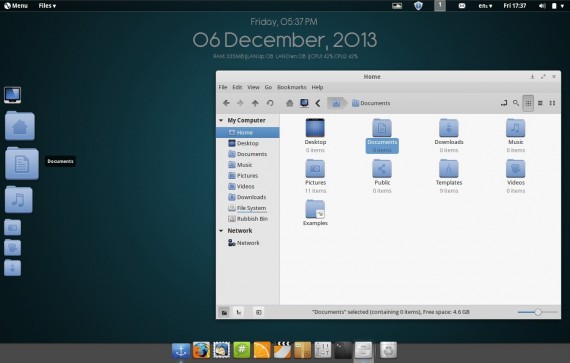Click the Home icon in the toolbar
The height and width of the screenshot is (363, 570).
[289, 103]
